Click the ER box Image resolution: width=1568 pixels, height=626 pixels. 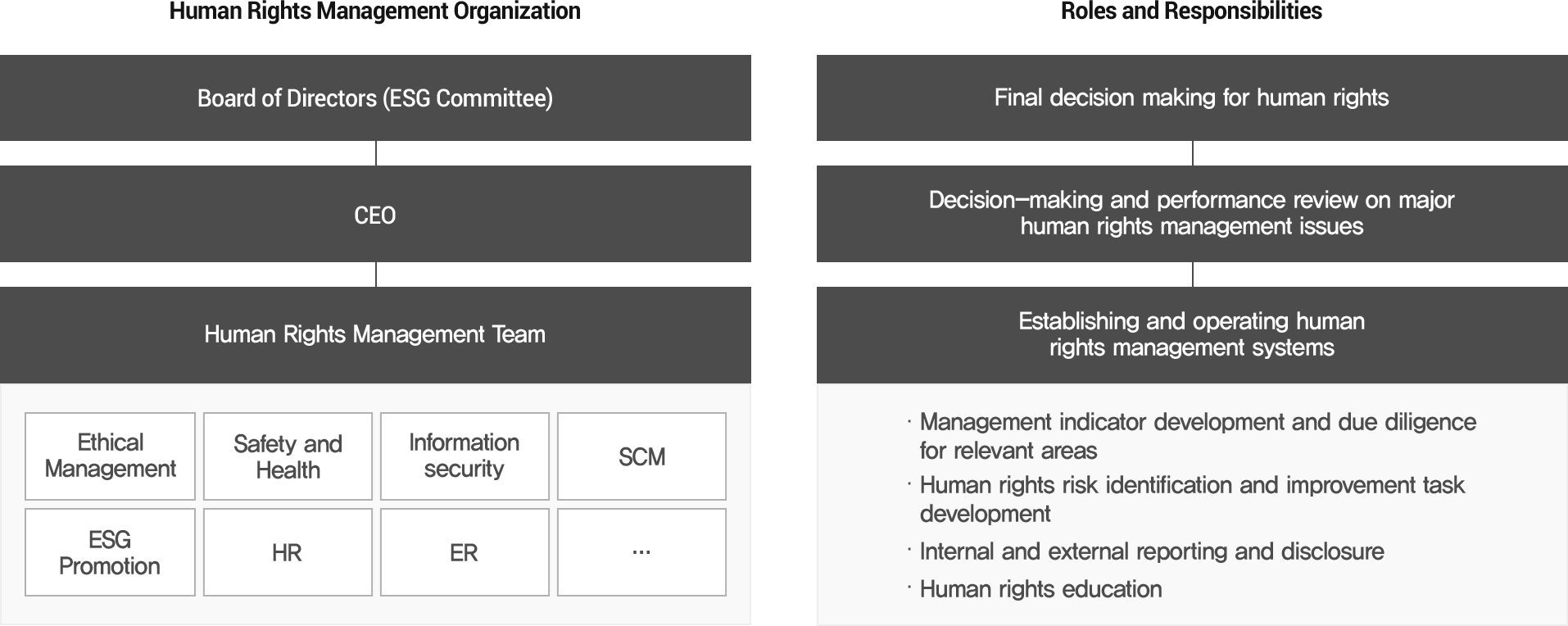tap(465, 552)
